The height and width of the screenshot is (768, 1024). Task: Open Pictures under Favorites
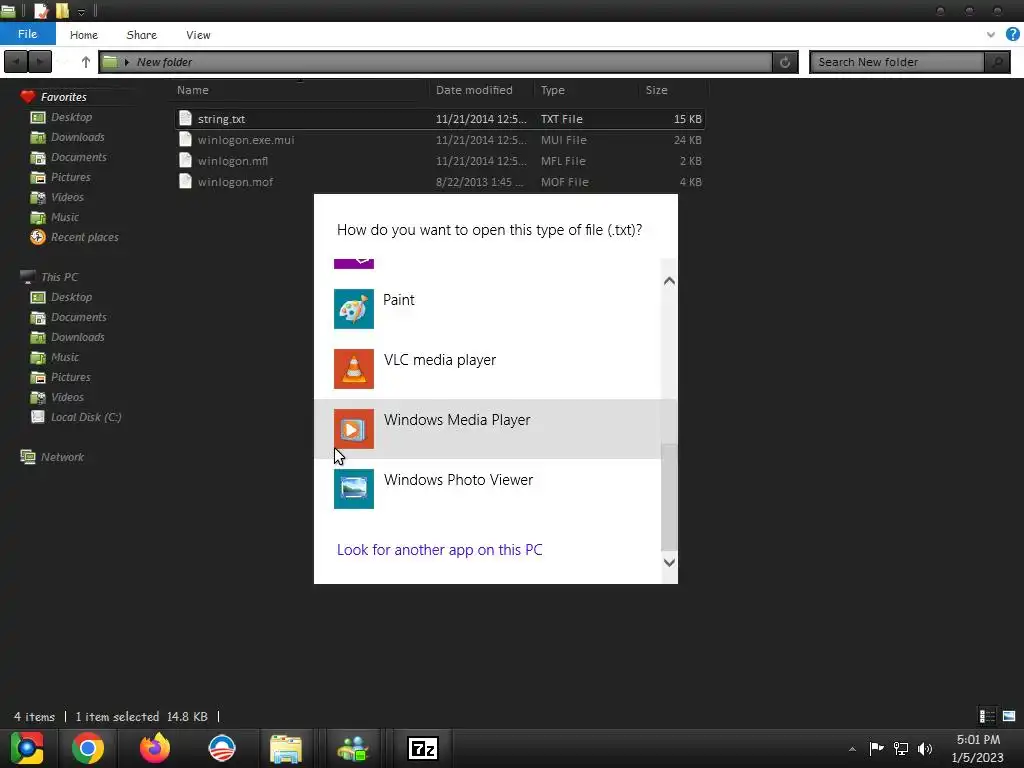point(71,177)
